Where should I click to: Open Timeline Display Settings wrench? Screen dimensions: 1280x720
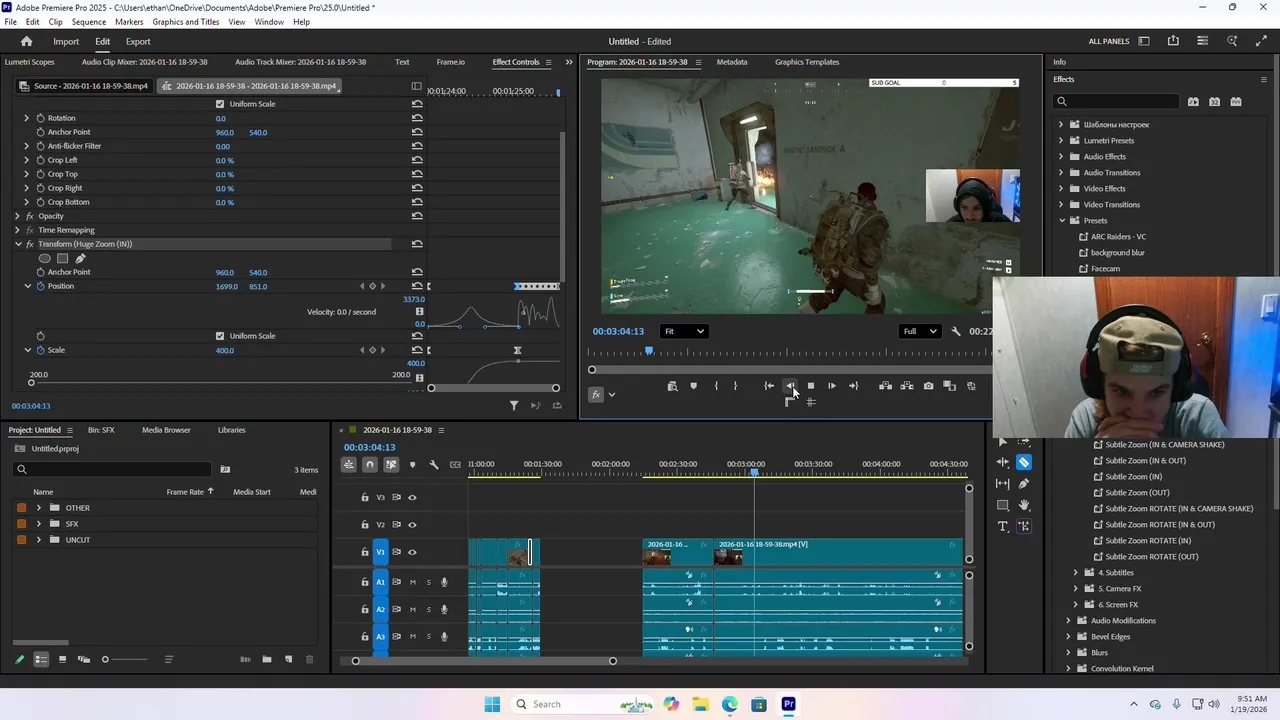434,464
